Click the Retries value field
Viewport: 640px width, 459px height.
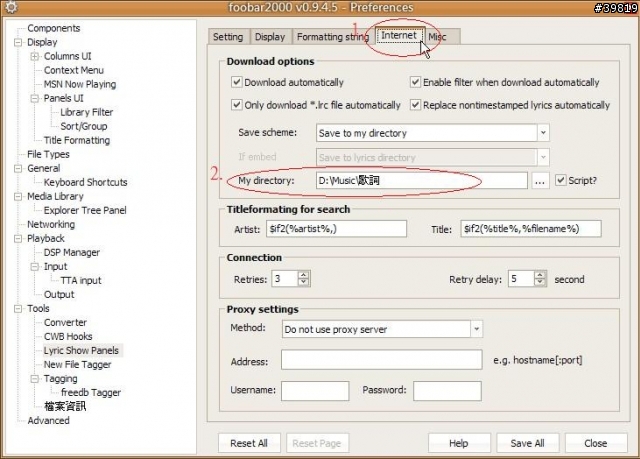(x=285, y=279)
